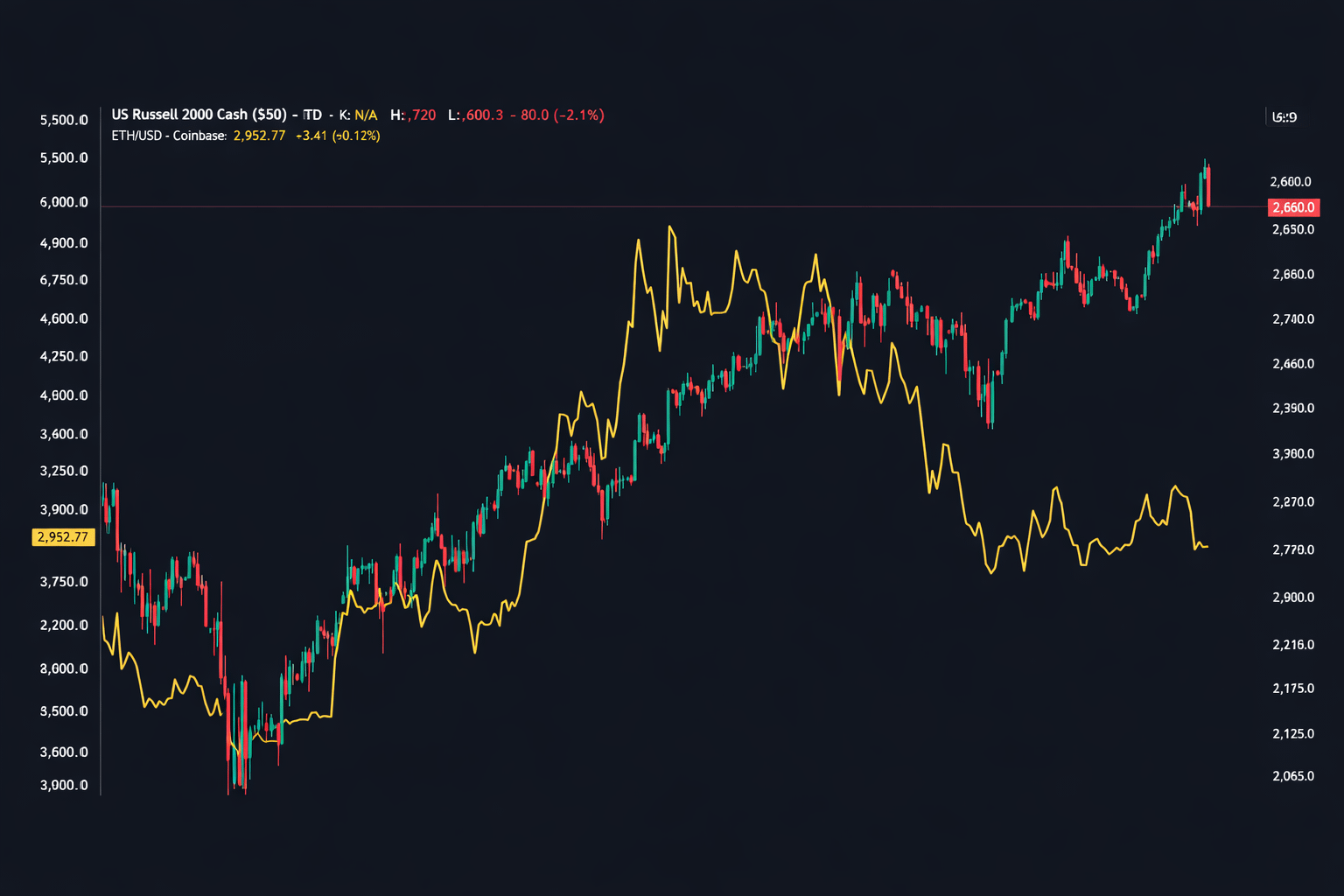This screenshot has width=1344, height=896.
Task: Click the red 2,660.0 price tag on right axis
Action: click(x=1292, y=207)
